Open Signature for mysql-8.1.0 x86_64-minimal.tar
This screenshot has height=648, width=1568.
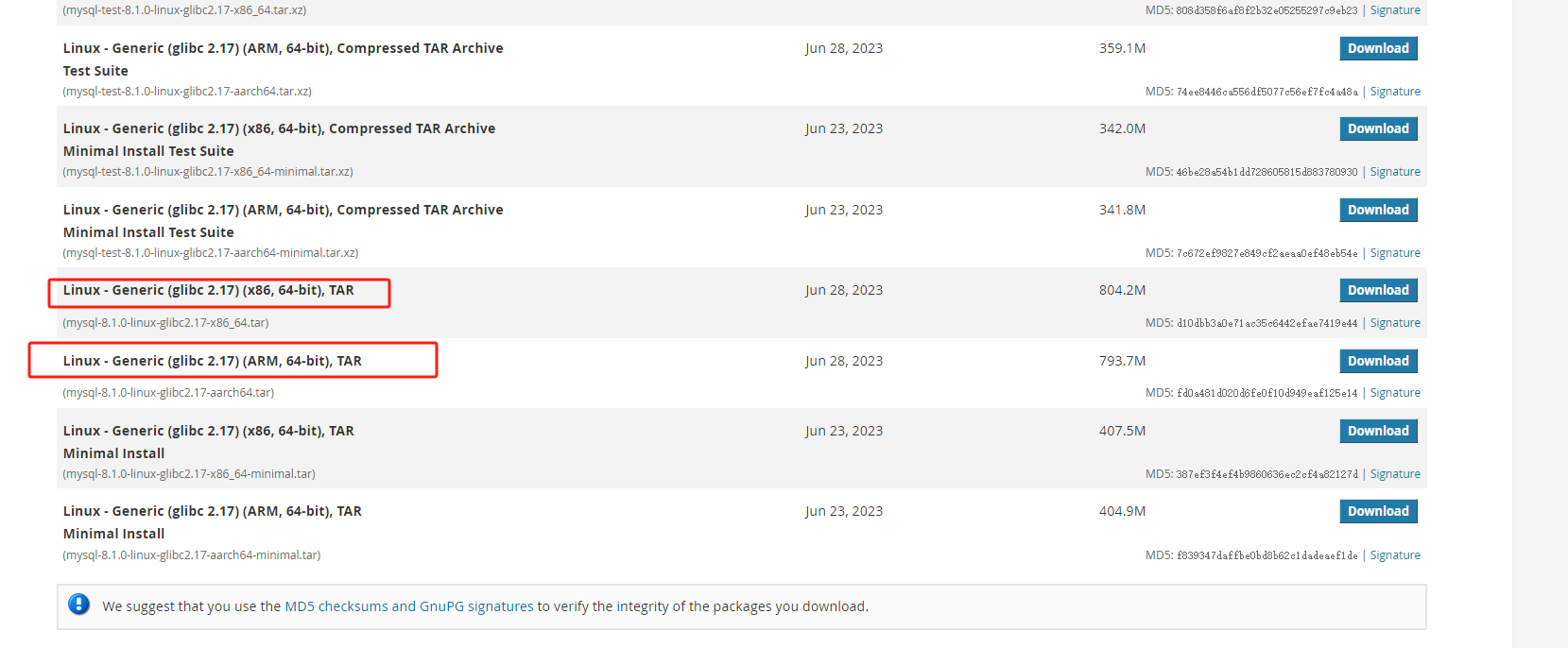coord(1395,474)
